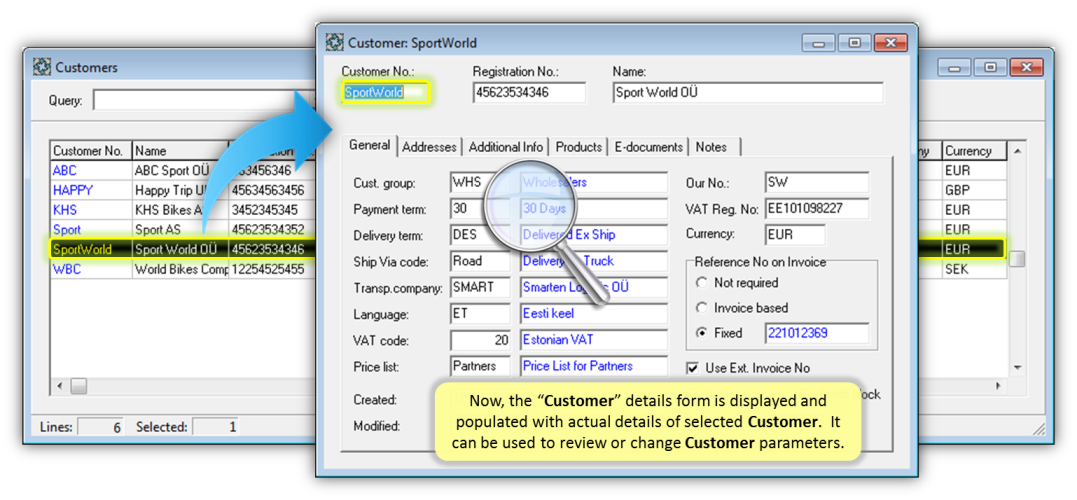Click the Currency column header

[975, 151]
